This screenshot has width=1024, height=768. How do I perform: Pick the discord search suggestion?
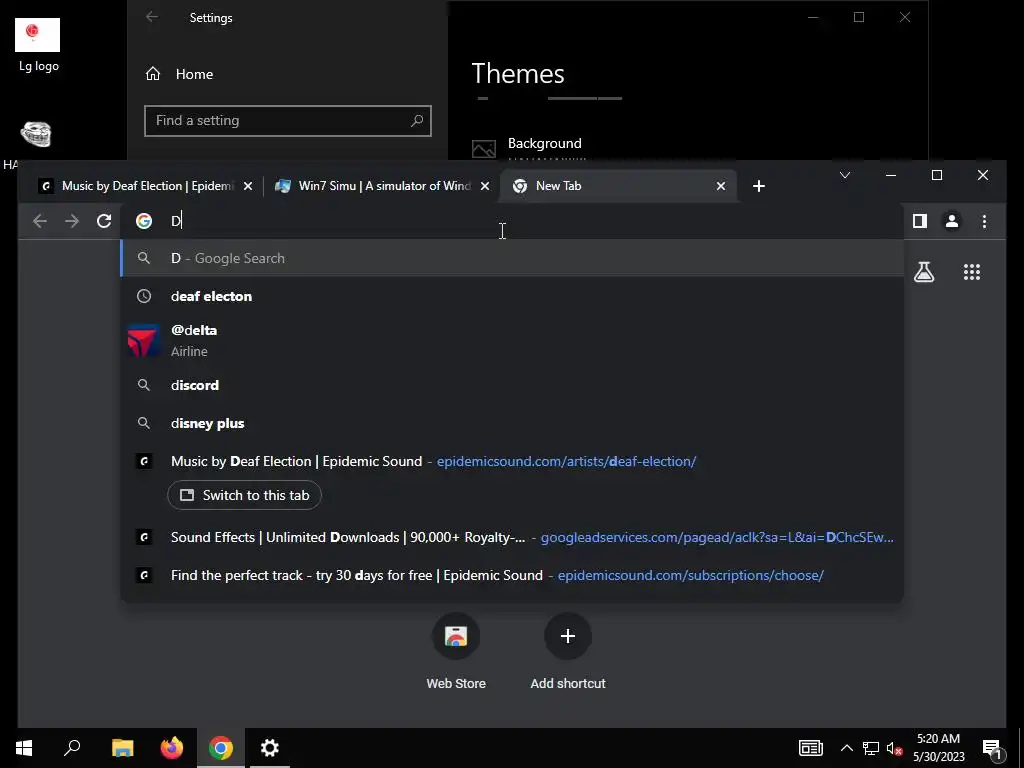(512, 385)
